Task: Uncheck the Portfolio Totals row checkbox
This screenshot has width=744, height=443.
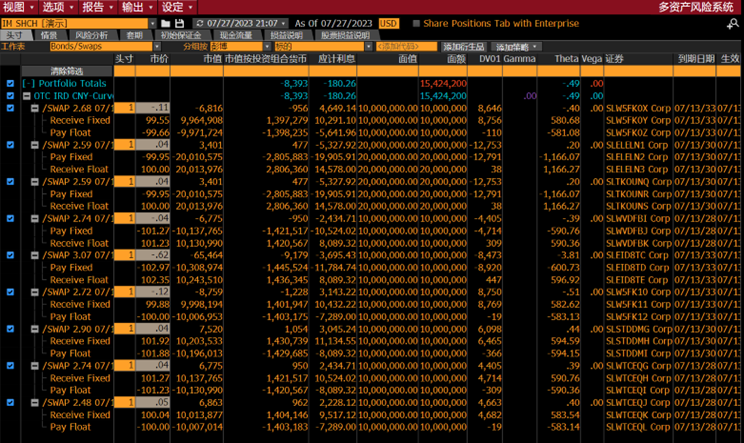Action: point(10,83)
